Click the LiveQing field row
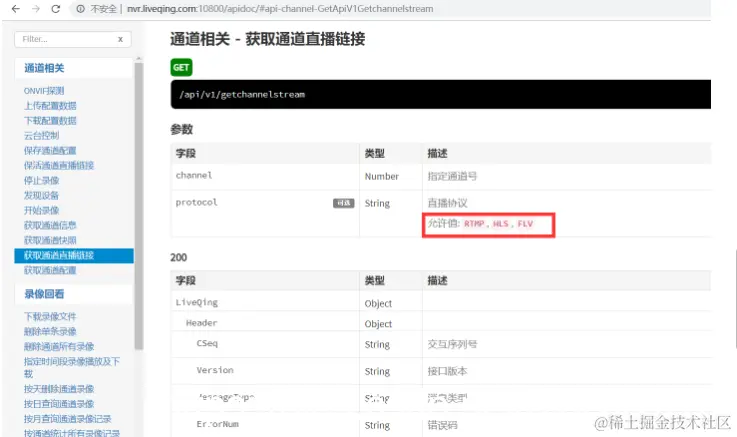Viewport: 737px width, 437px height. click(441, 303)
